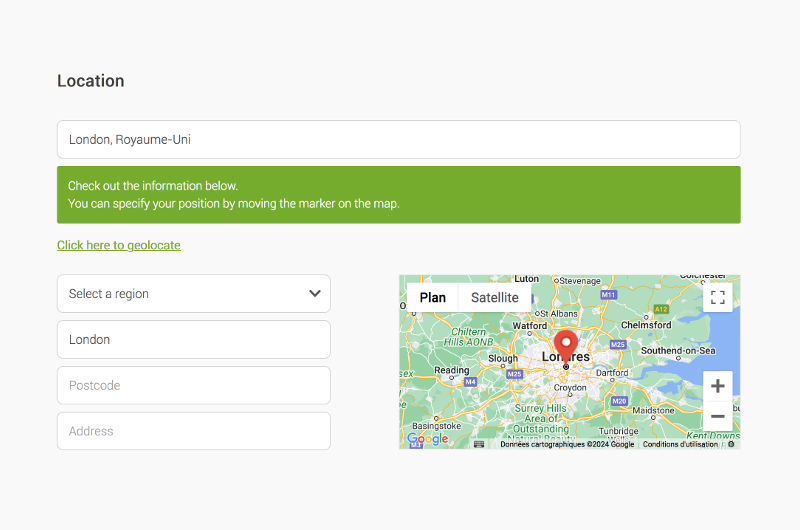The image size is (800, 530).
Task: Click the map error report icon
Action: (x=731, y=444)
